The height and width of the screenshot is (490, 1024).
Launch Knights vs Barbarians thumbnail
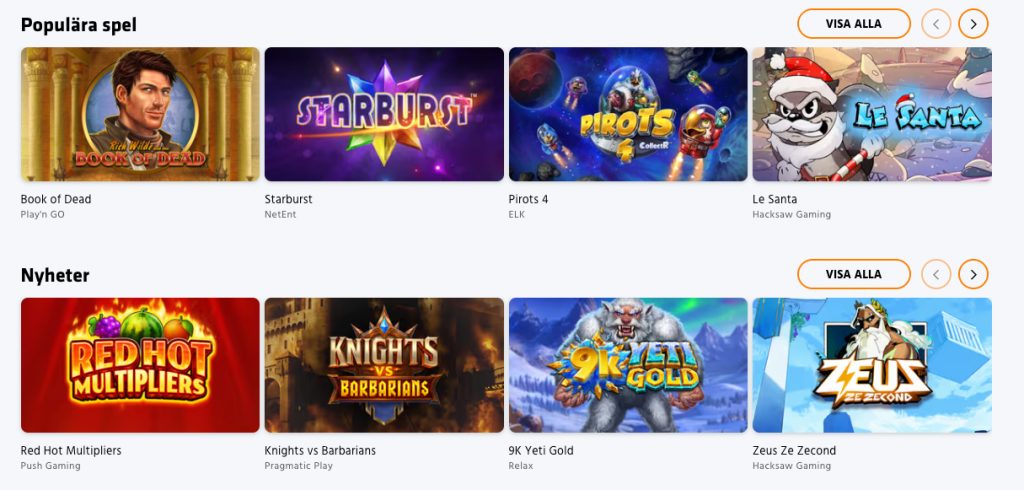384,365
